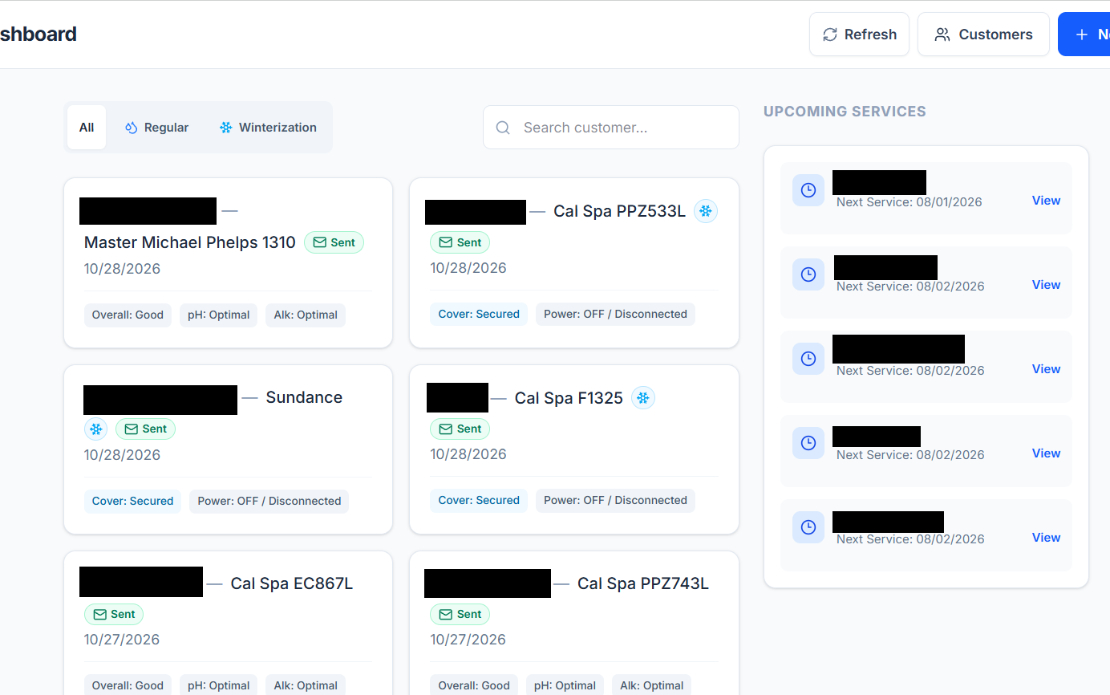Click 10/27/2026 date on Cal Spa EC867L card
Screen dimensions: 1110x695
click(x=122, y=640)
